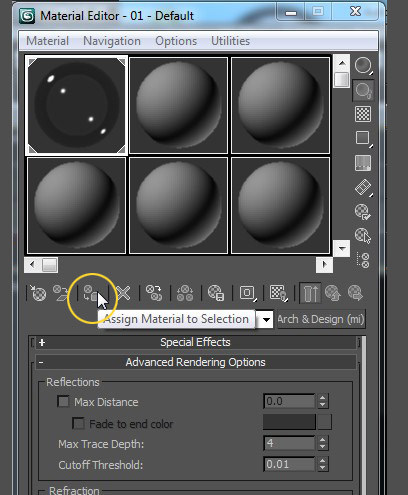Image resolution: width=408 pixels, height=495 pixels.
Task: Click the Arch & Design (mi) button
Action: pyautogui.click(x=321, y=319)
